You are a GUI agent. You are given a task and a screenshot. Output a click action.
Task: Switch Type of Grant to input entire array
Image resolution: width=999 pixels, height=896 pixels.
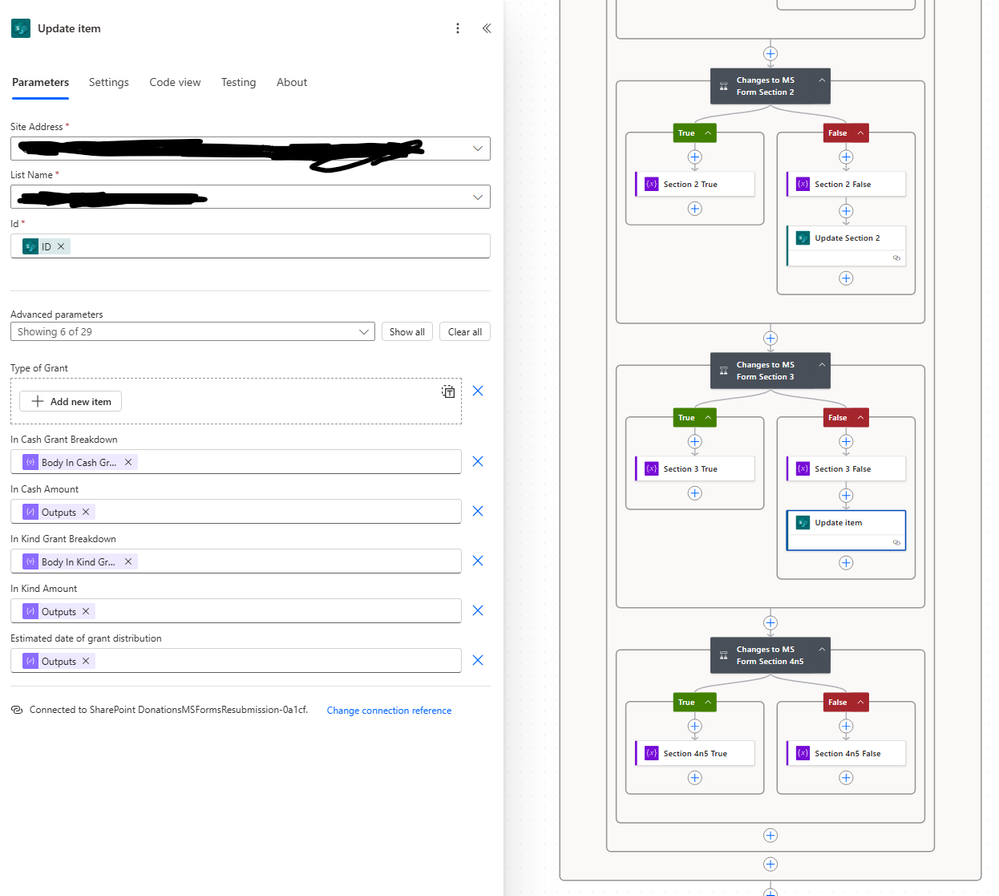click(x=449, y=391)
